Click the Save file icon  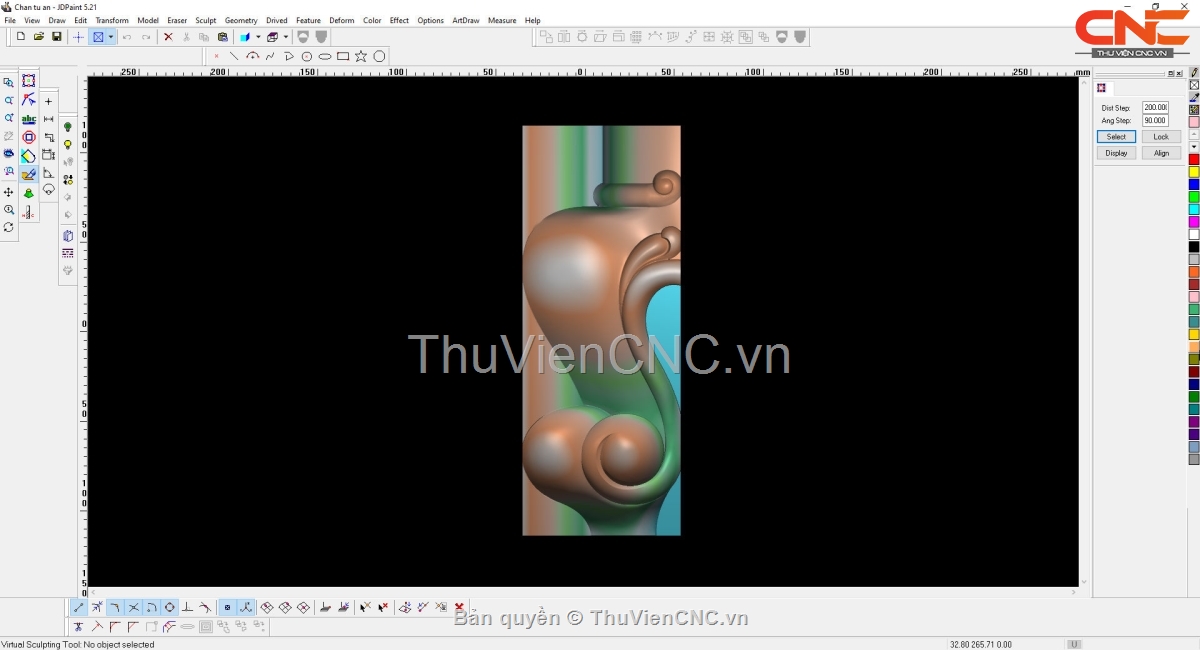coord(57,37)
